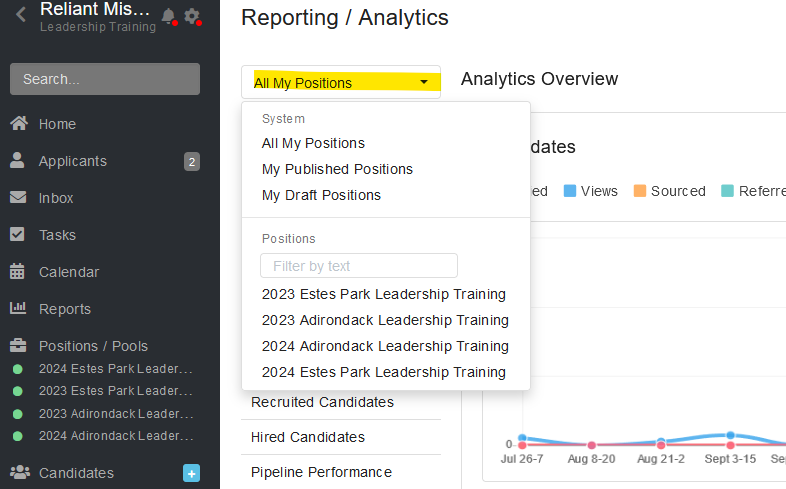The height and width of the screenshot is (489, 786).
Task: Open 2023 Estes Park position in sidebar
Action: pos(115,390)
